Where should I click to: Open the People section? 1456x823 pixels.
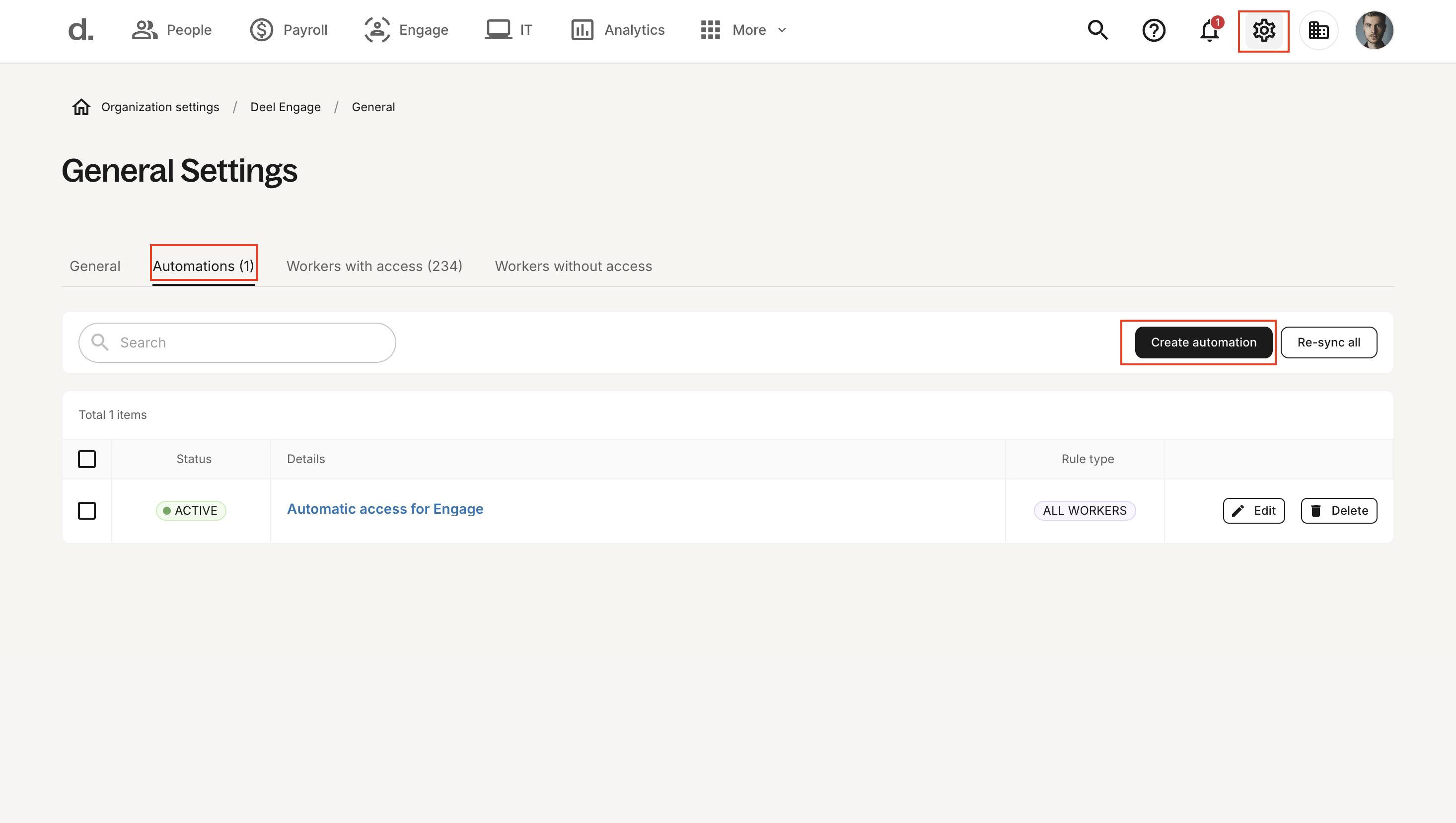pos(171,30)
